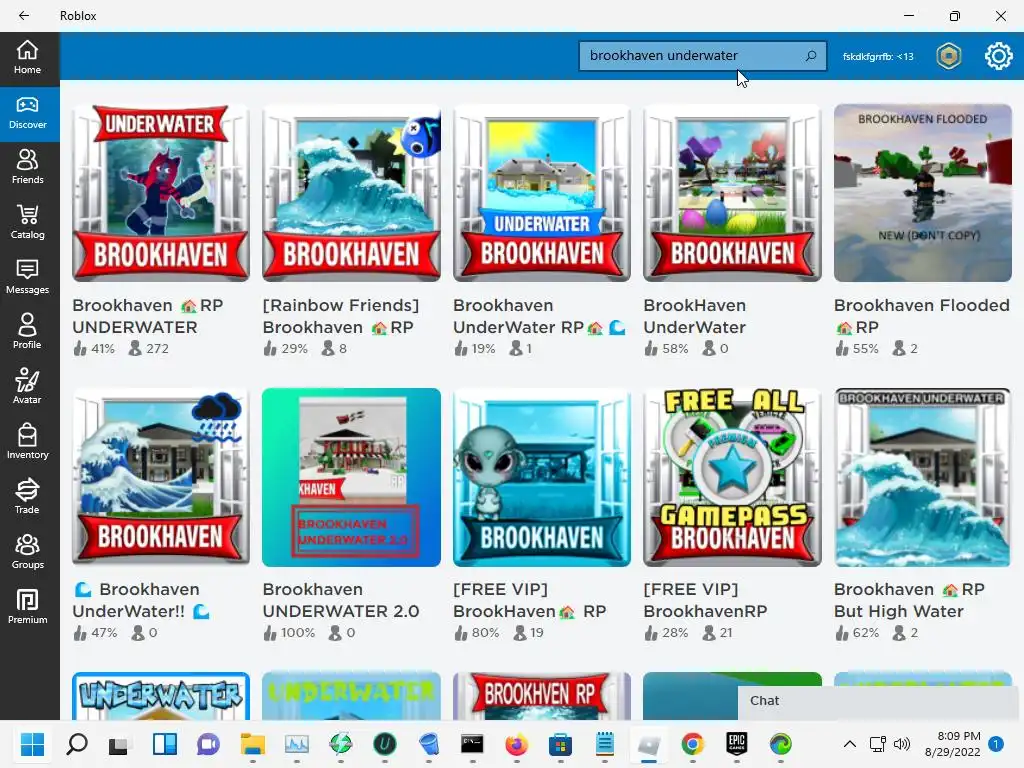Open Brookhaven RP UNDERWATER game thumbnail
This screenshot has height=768, width=1024.
point(161,193)
